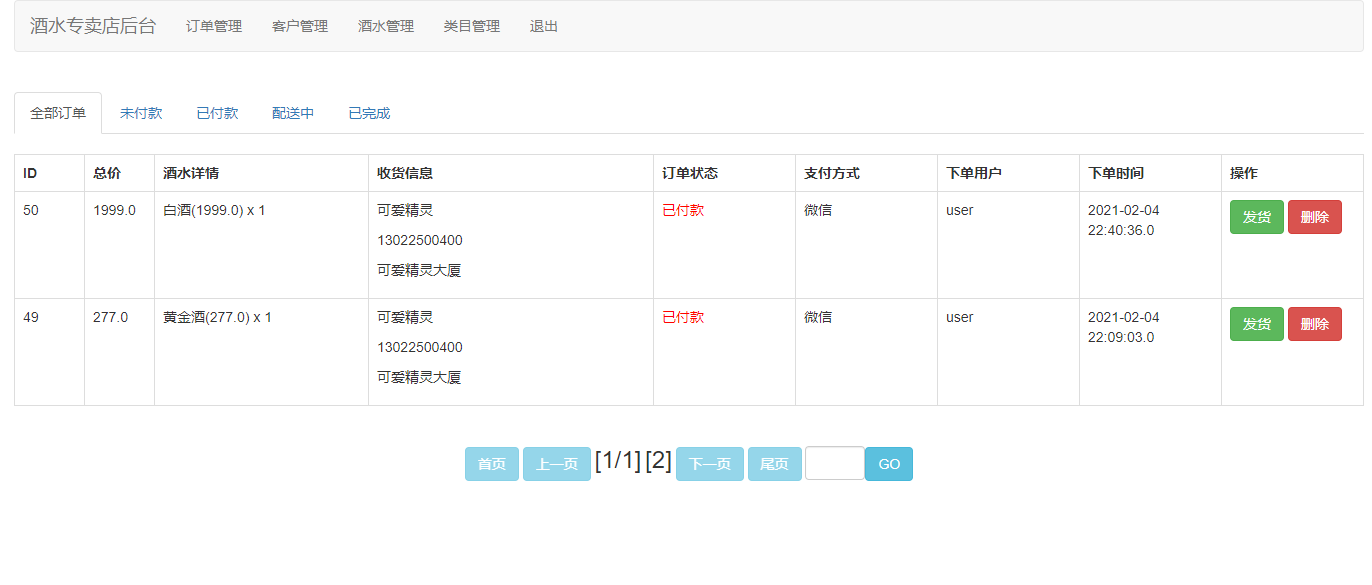1372x585 pixels.
Task: Click the 总价 column header
Action: point(120,173)
